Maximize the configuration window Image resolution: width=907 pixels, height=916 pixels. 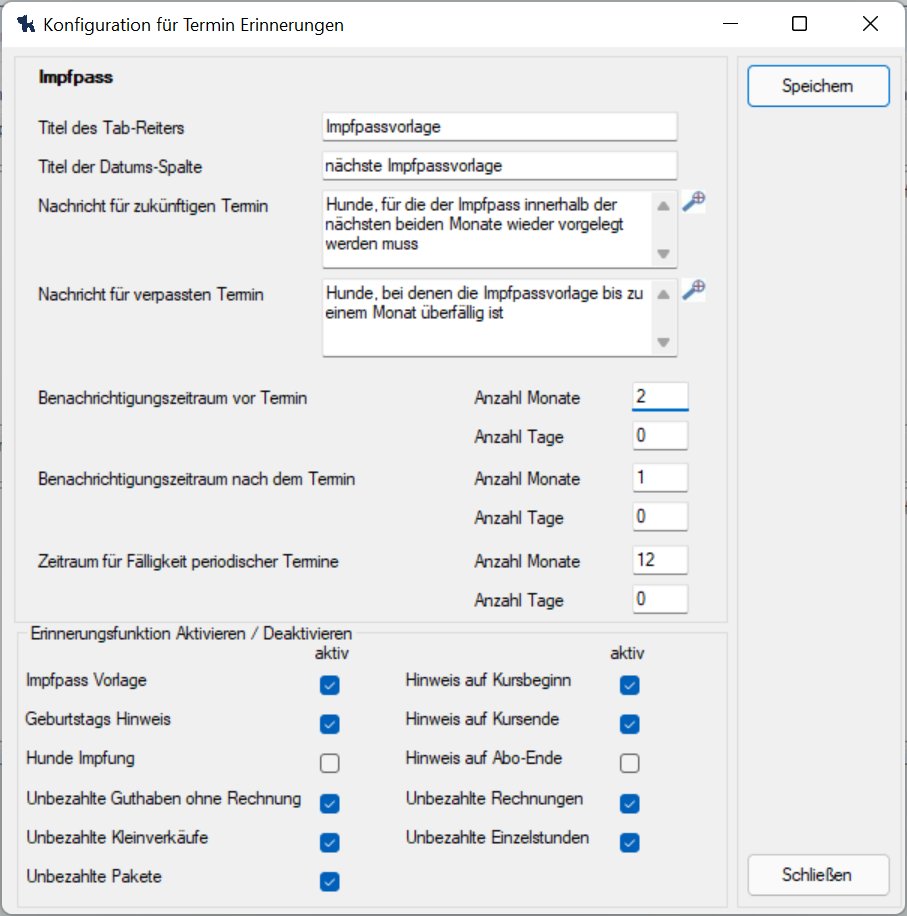pyautogui.click(x=799, y=25)
